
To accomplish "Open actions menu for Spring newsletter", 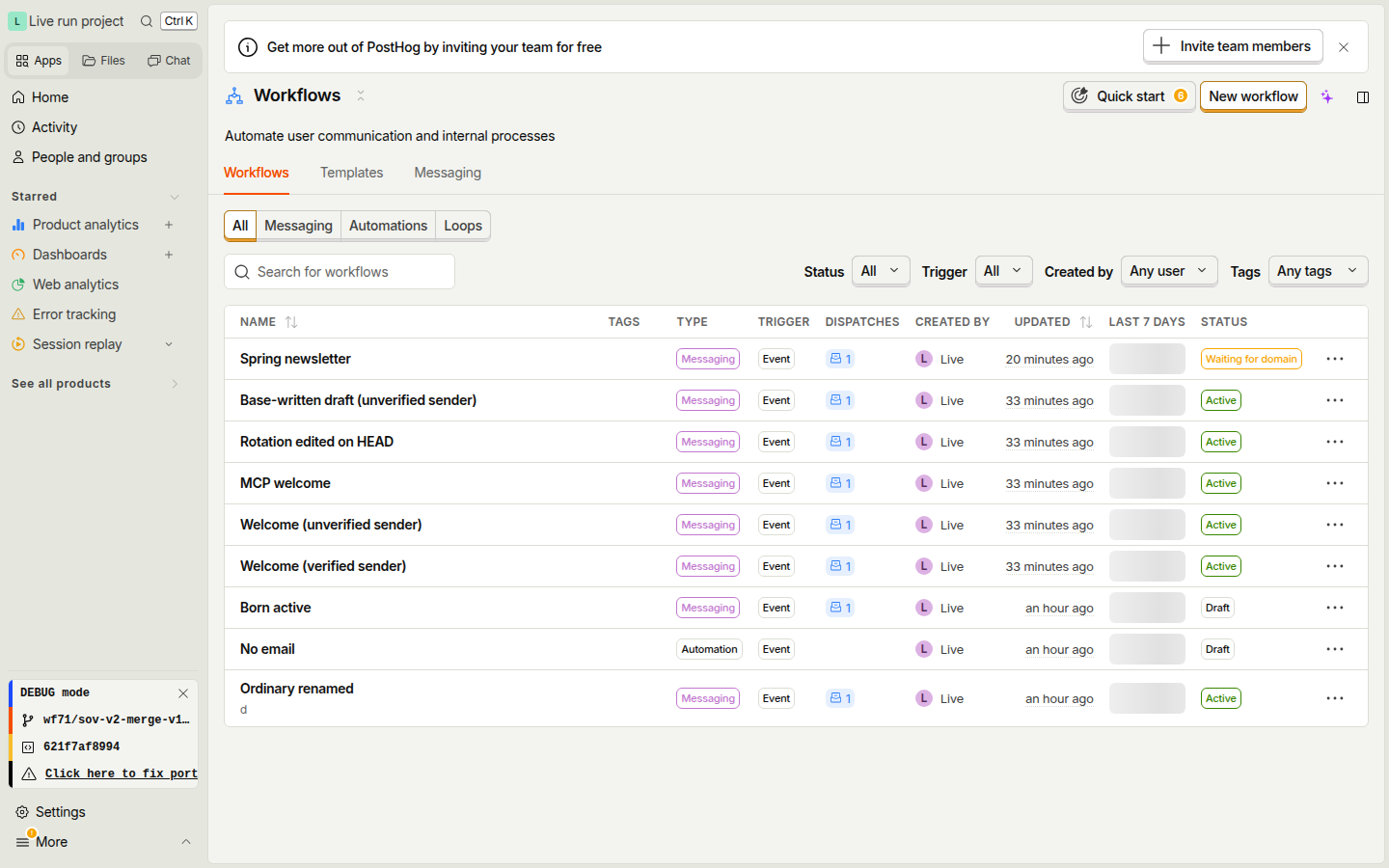I will [x=1335, y=359].
